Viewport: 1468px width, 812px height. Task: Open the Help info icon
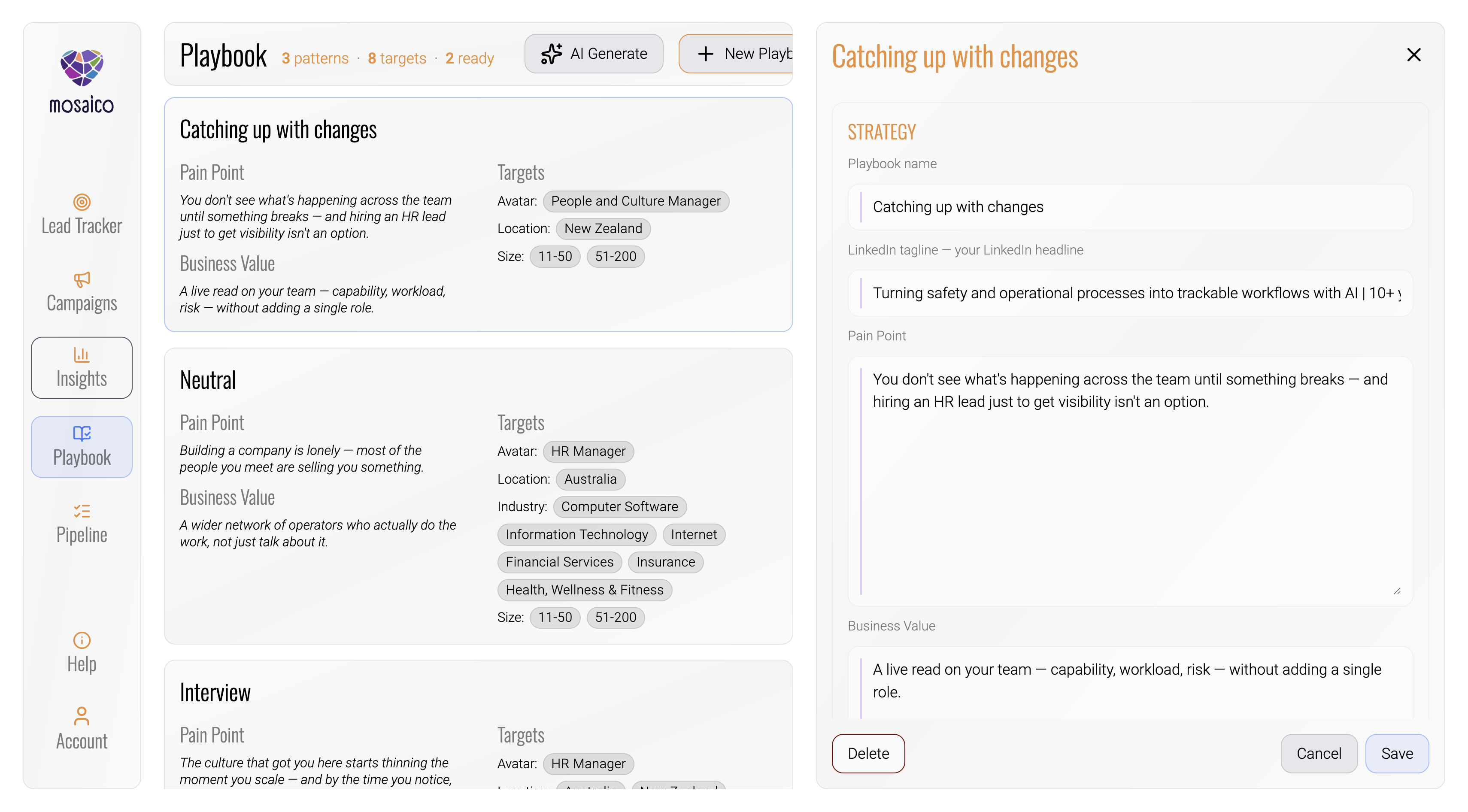(x=82, y=640)
